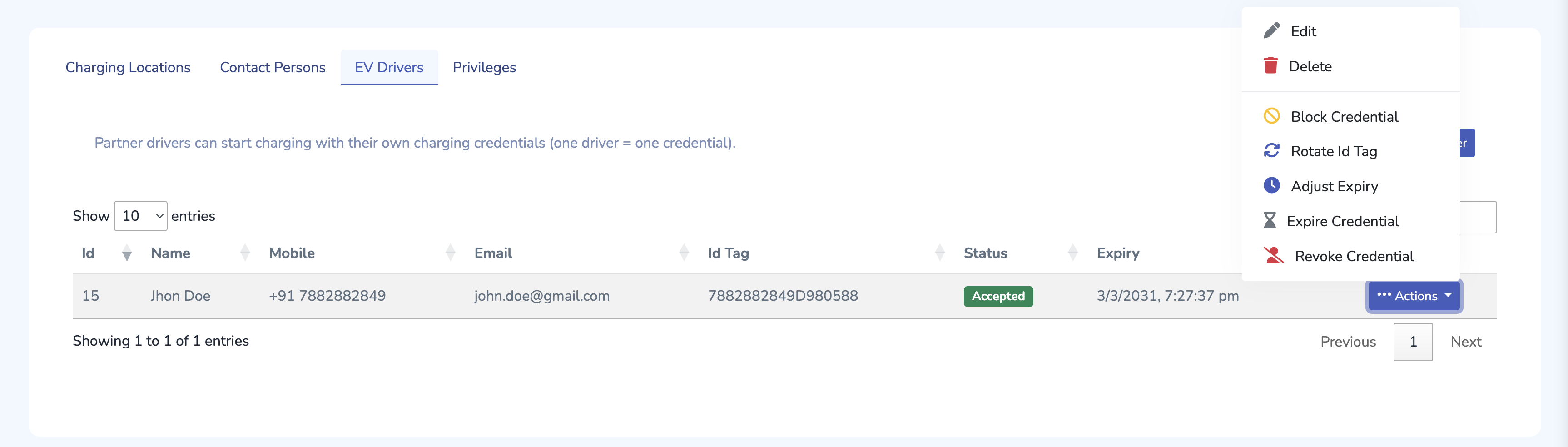This screenshot has width=1568, height=447.
Task: Click the red trash Delete icon
Action: [1270, 66]
